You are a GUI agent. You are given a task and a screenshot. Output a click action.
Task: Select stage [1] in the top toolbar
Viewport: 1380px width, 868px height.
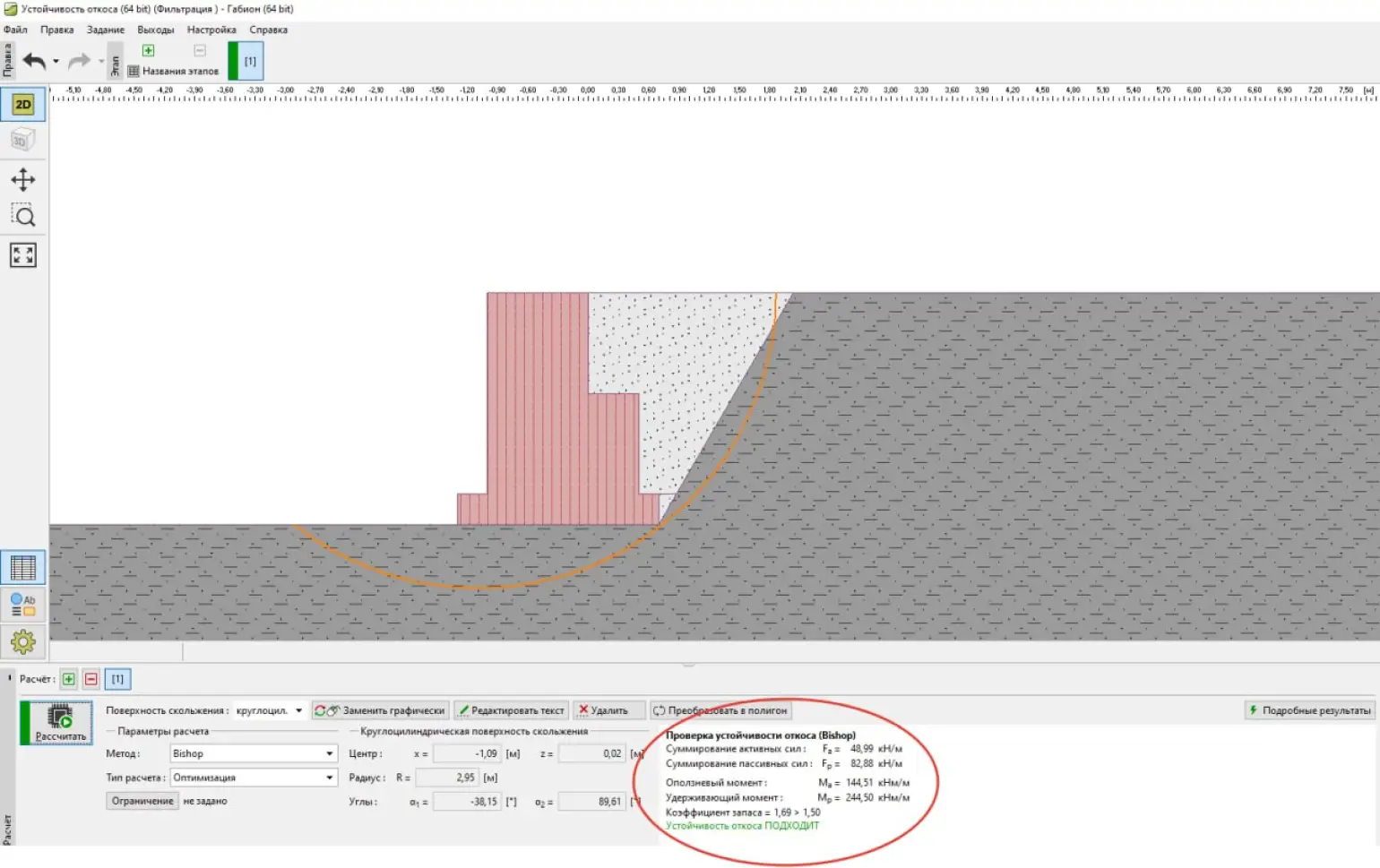[250, 61]
